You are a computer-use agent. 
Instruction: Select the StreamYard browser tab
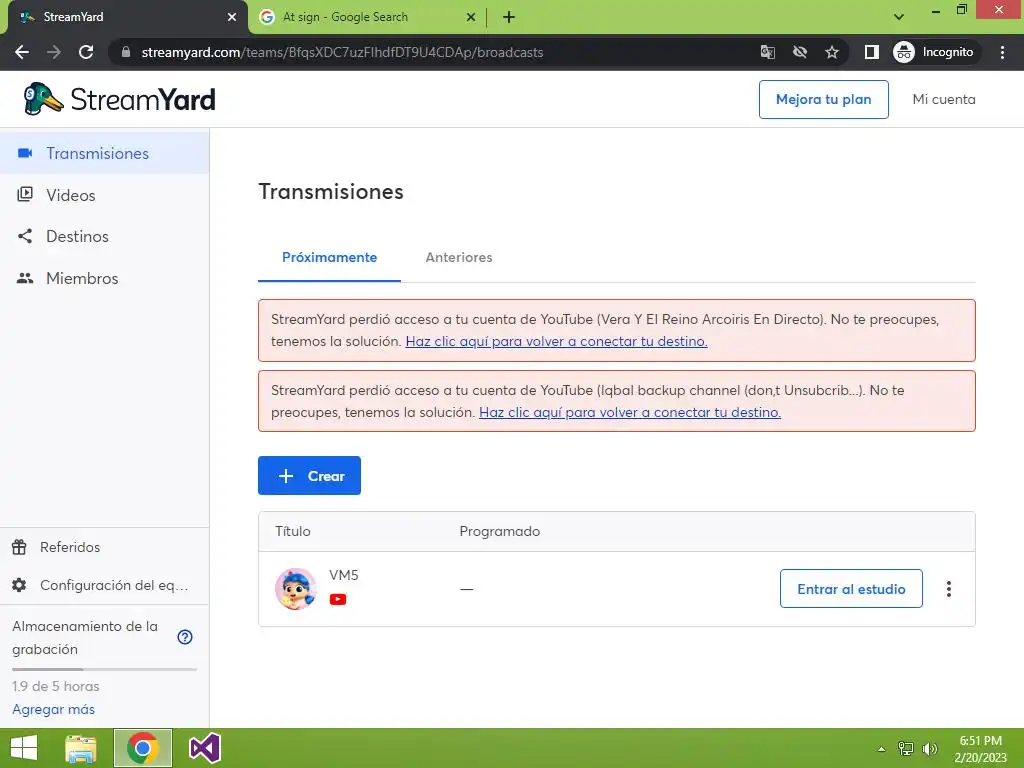tap(124, 17)
